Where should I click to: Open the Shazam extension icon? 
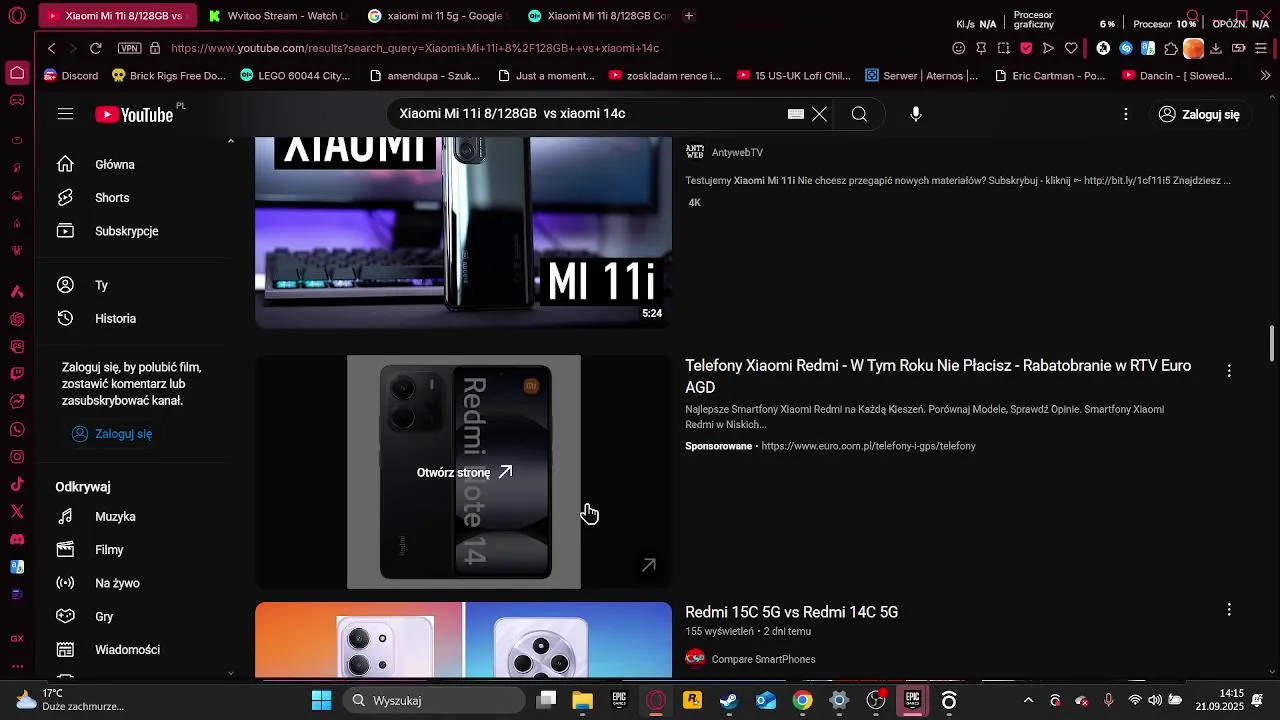click(1126, 48)
